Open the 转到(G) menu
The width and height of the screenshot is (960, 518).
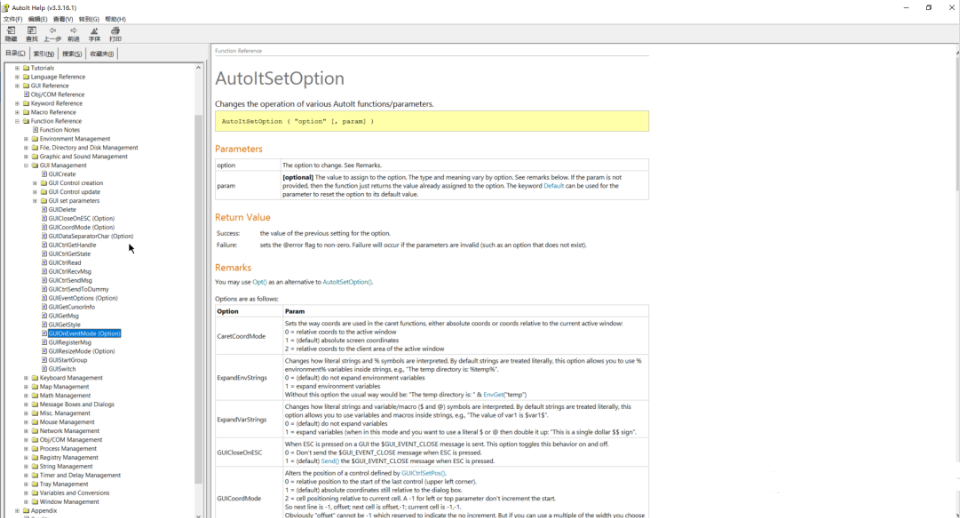(x=89, y=19)
